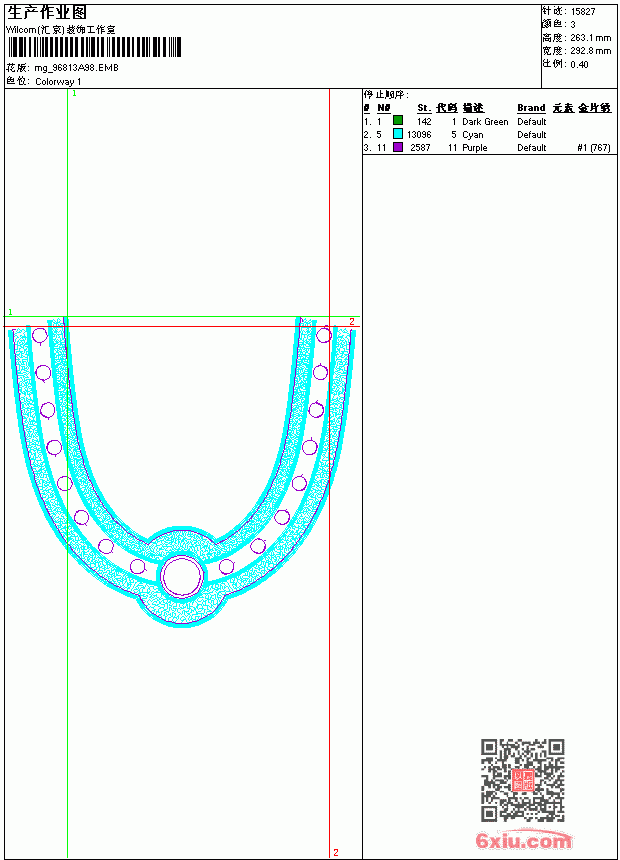The image size is (620, 860).
Task: Click the N# column header
Action: coord(384,108)
